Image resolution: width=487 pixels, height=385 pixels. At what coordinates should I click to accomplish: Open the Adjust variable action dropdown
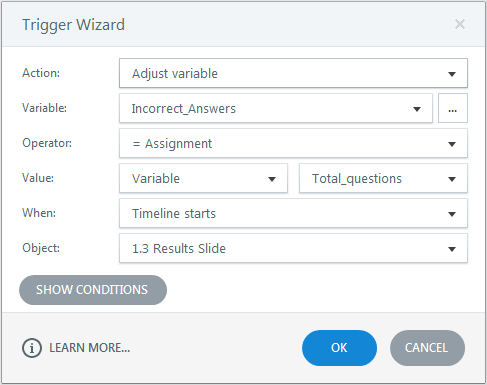point(293,73)
